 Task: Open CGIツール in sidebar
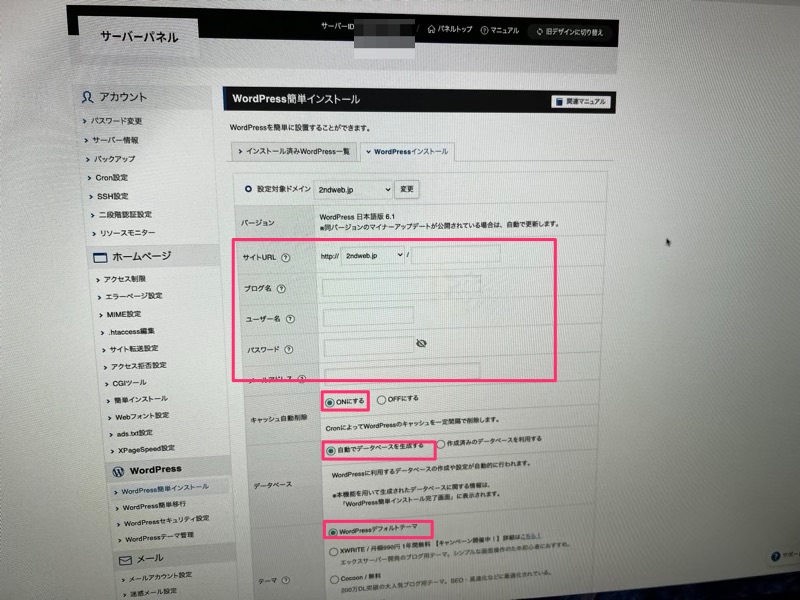[x=130, y=383]
